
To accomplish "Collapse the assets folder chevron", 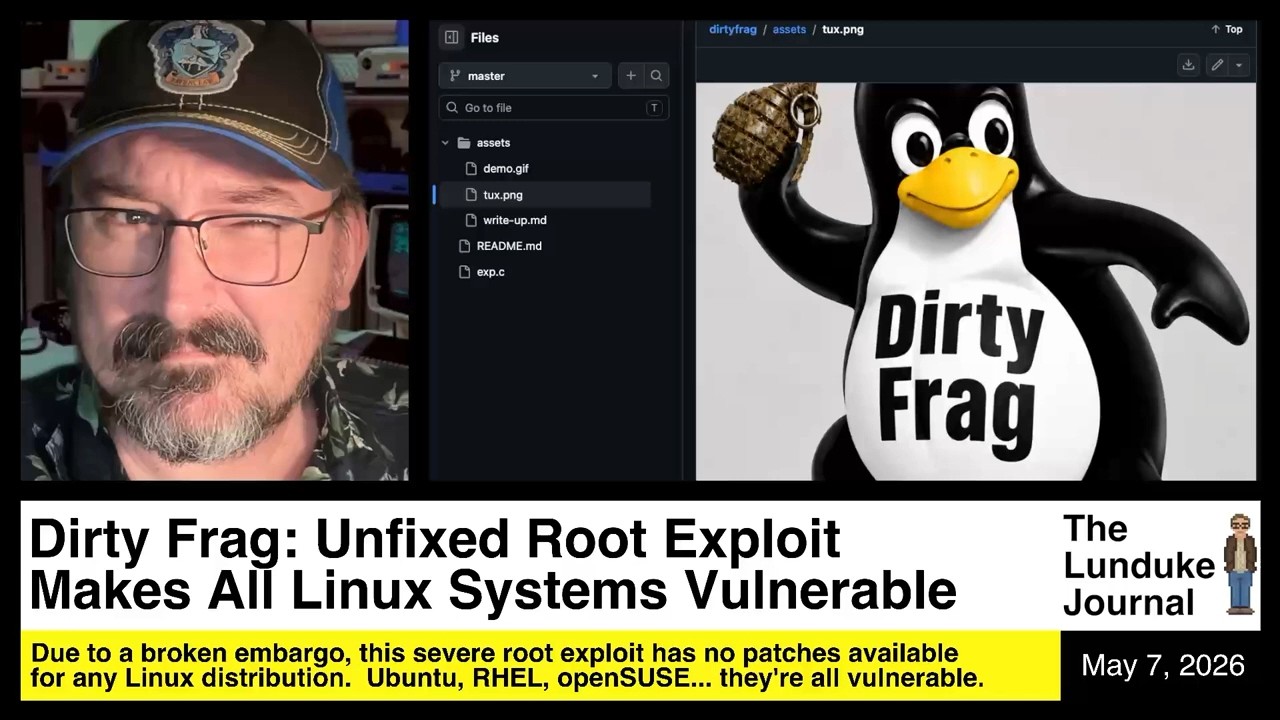I will pyautogui.click(x=445, y=143).
